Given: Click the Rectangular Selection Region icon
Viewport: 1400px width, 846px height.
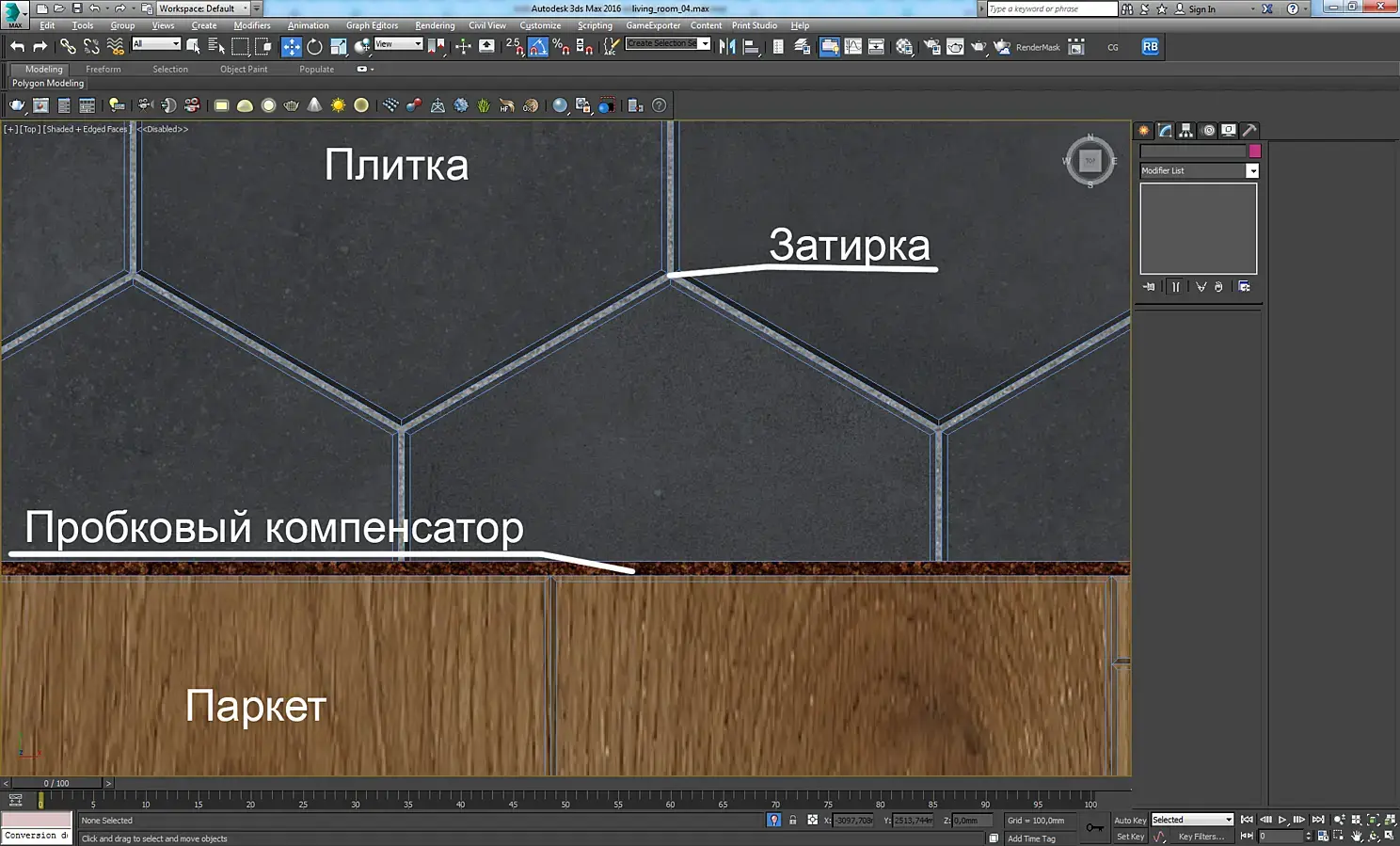Looking at the screenshot, I should (x=240, y=46).
